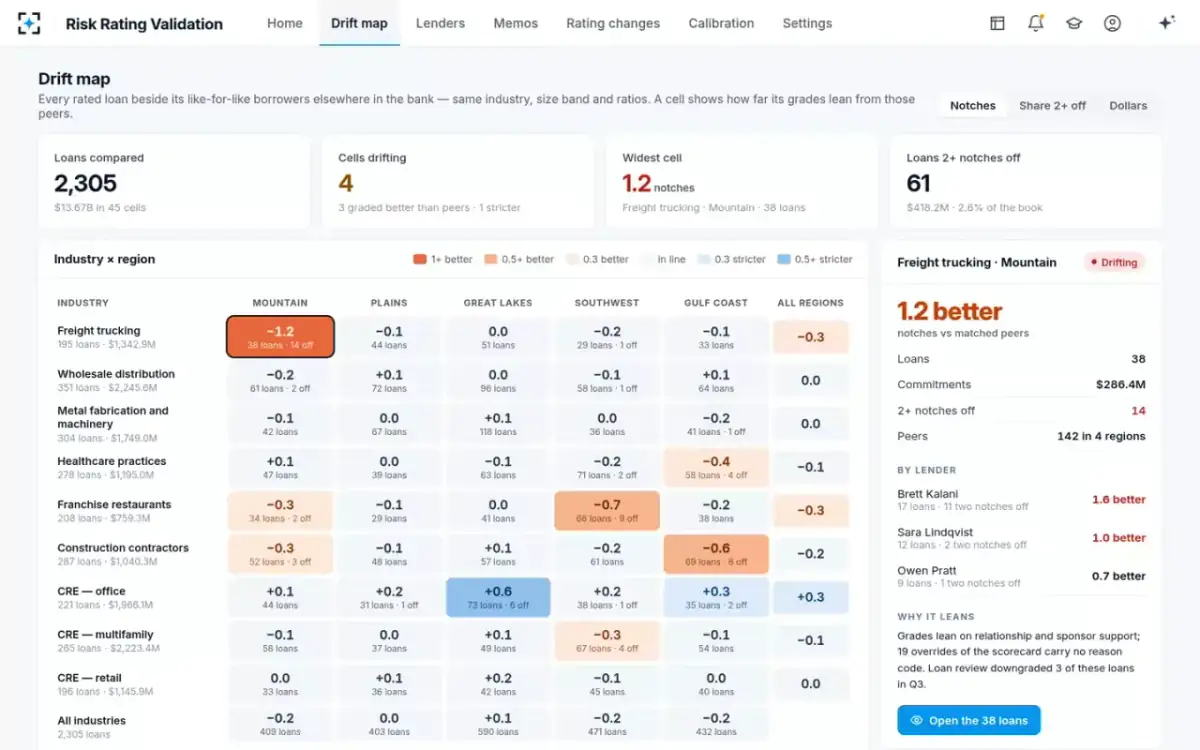Click the Open the 38 loans button
This screenshot has width=1200, height=750.
pos(969,720)
